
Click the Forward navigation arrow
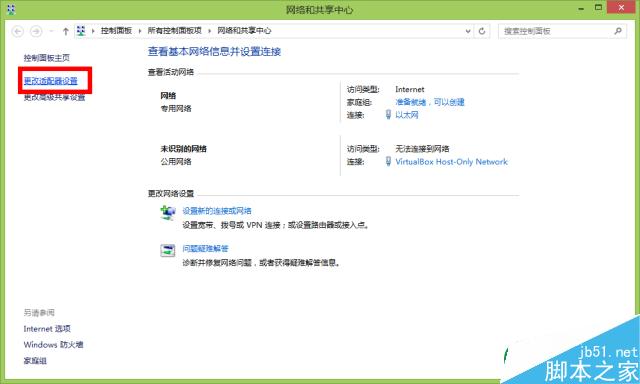(x=36, y=31)
